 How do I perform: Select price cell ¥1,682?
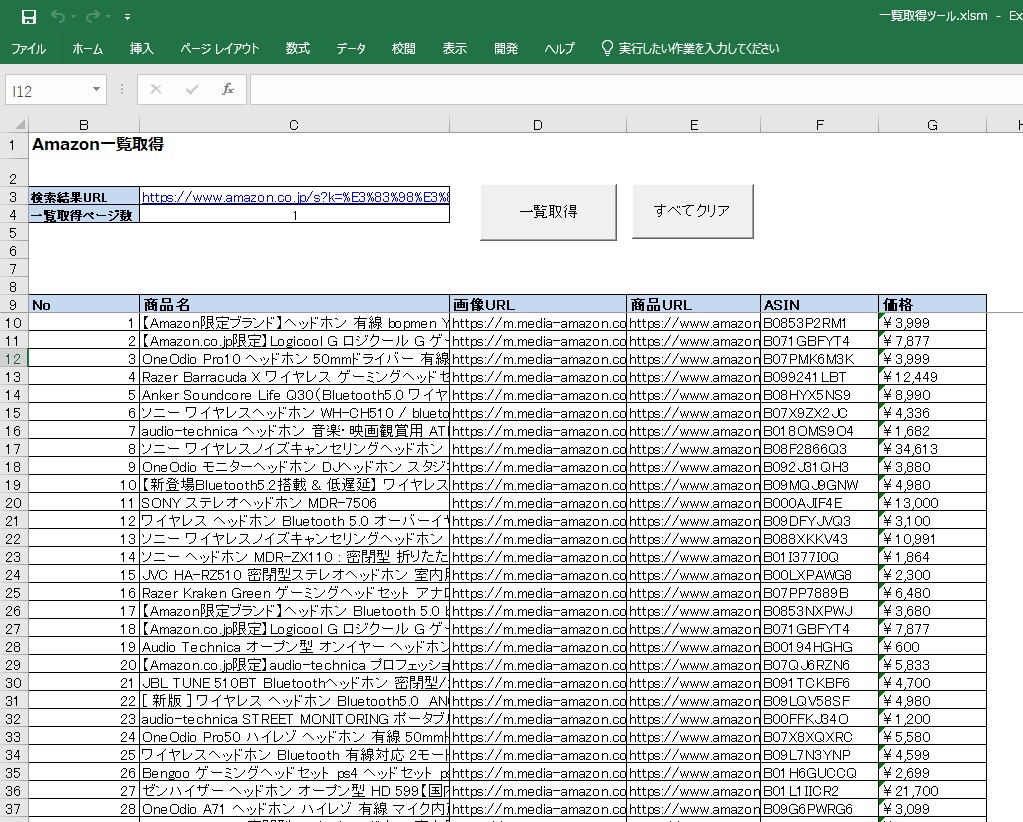pos(932,431)
